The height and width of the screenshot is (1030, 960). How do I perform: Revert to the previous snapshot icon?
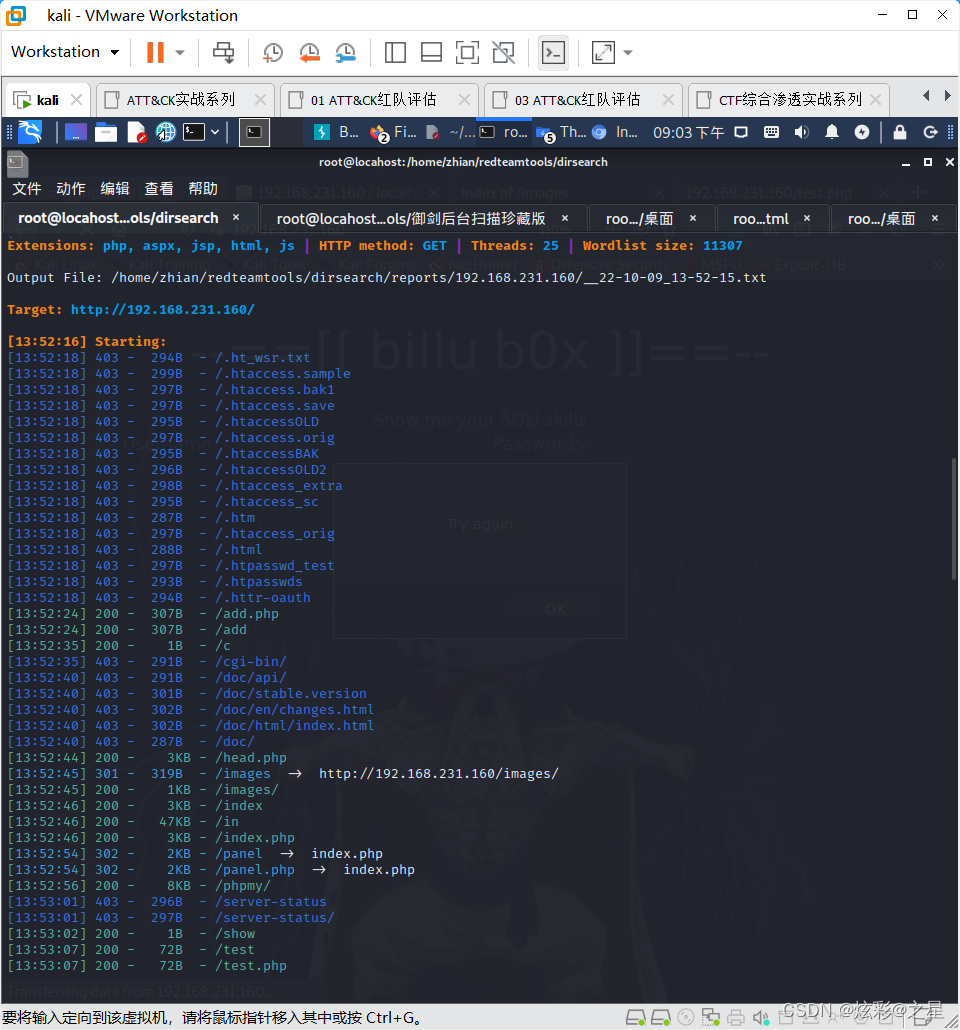point(309,53)
